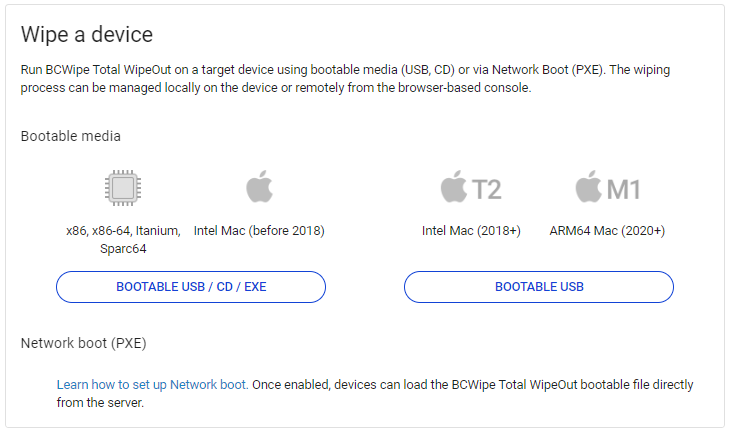Click the processor chip icon
The height and width of the screenshot is (446, 748).
[x=123, y=188]
